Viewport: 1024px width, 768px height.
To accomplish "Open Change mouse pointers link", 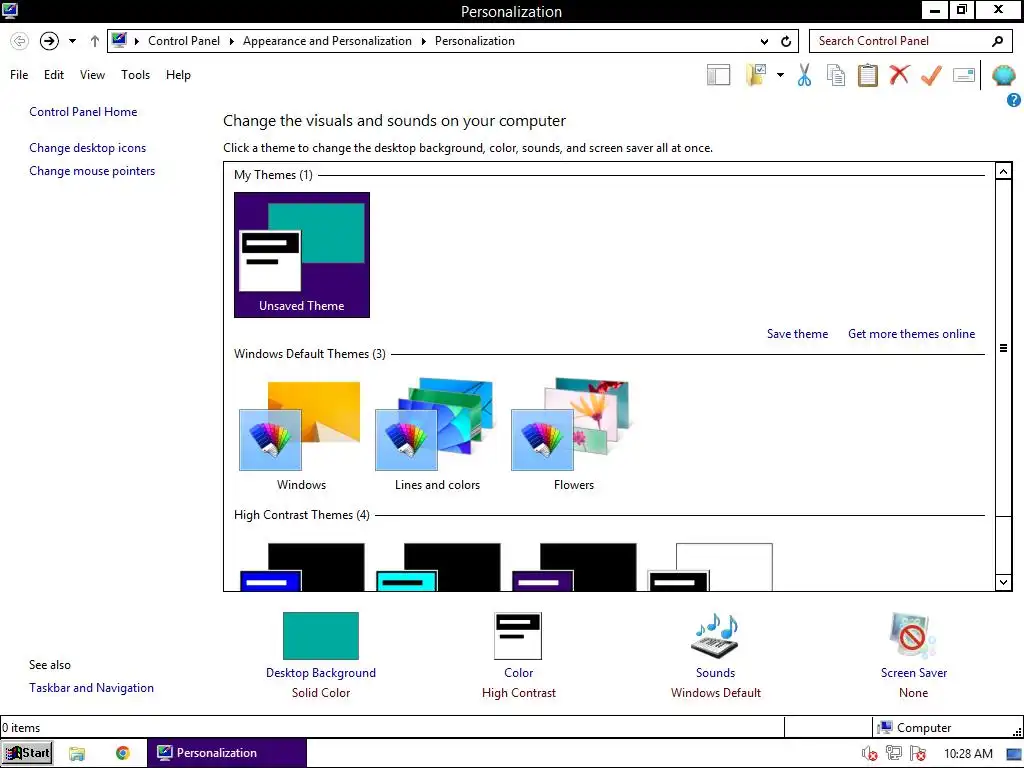I will (x=92, y=171).
